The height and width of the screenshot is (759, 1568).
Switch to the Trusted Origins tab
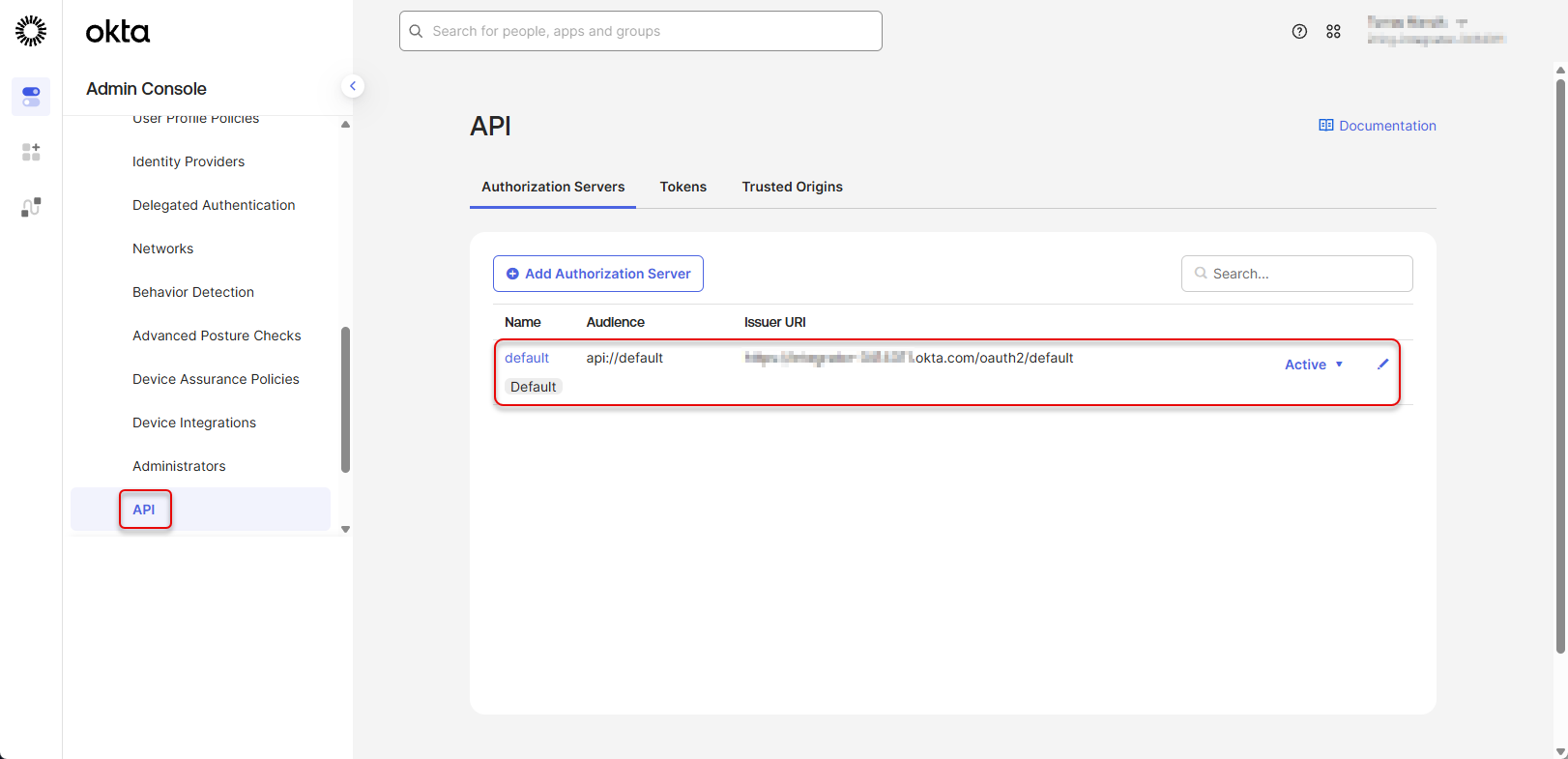792,187
